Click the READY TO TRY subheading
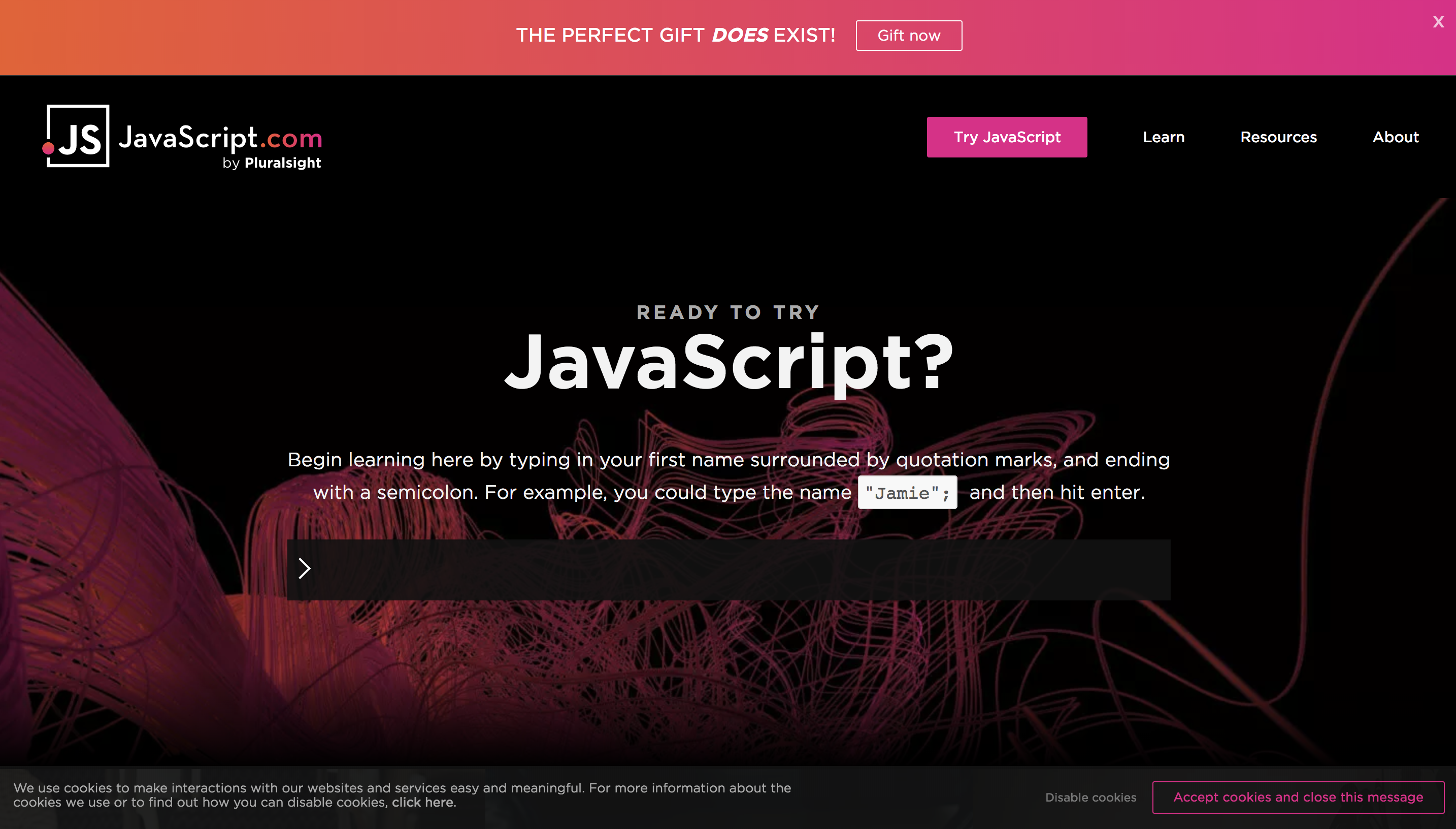1456x829 pixels. [727, 312]
